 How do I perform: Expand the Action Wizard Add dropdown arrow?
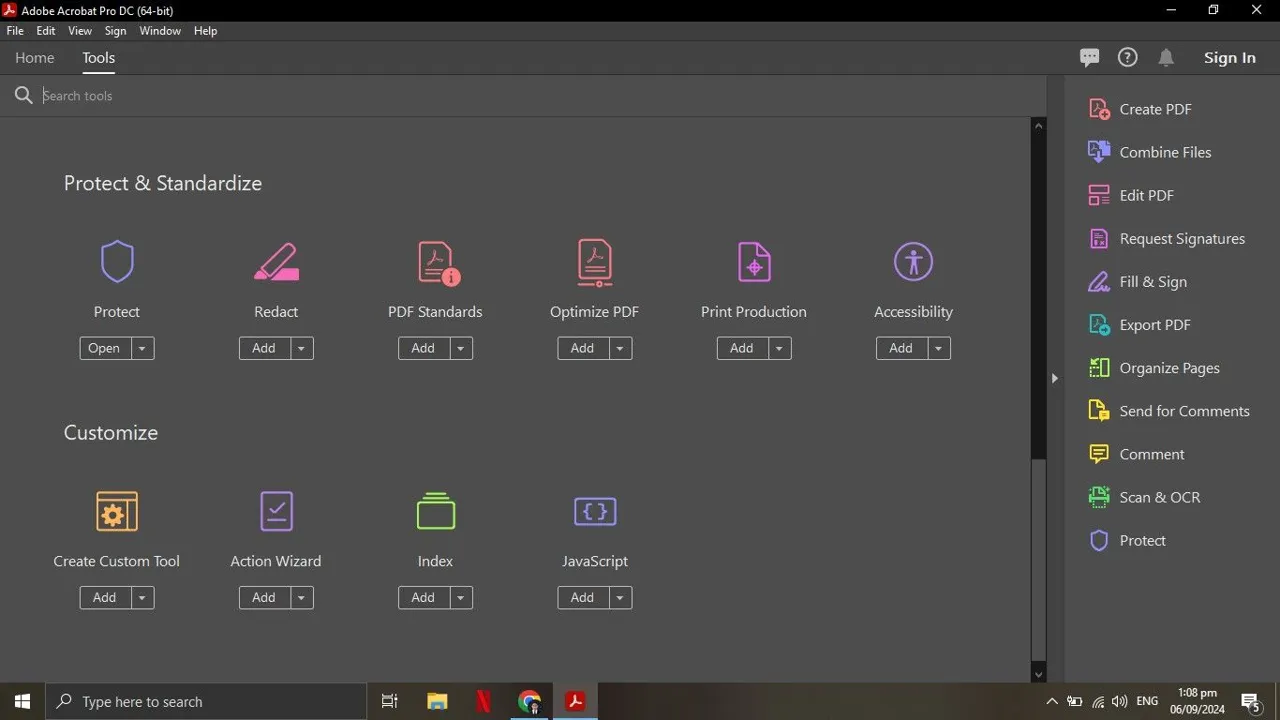coord(301,597)
